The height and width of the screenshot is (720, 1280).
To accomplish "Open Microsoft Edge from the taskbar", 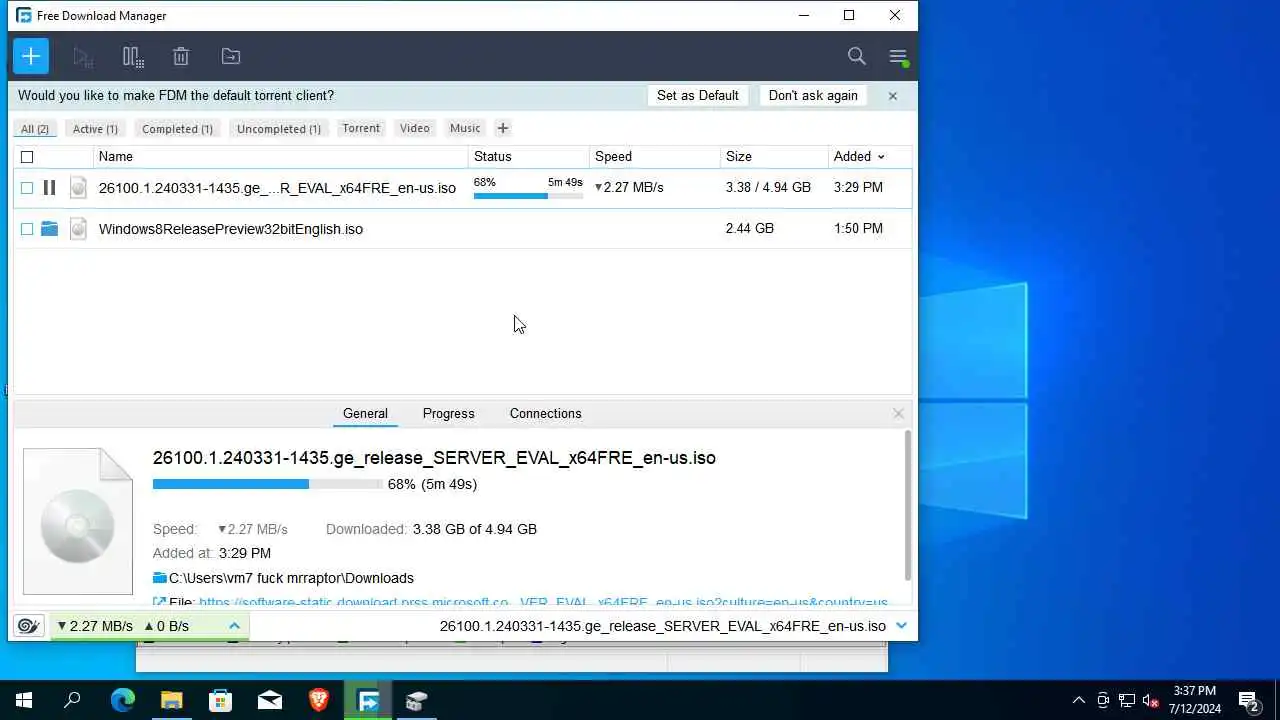I will click(122, 700).
